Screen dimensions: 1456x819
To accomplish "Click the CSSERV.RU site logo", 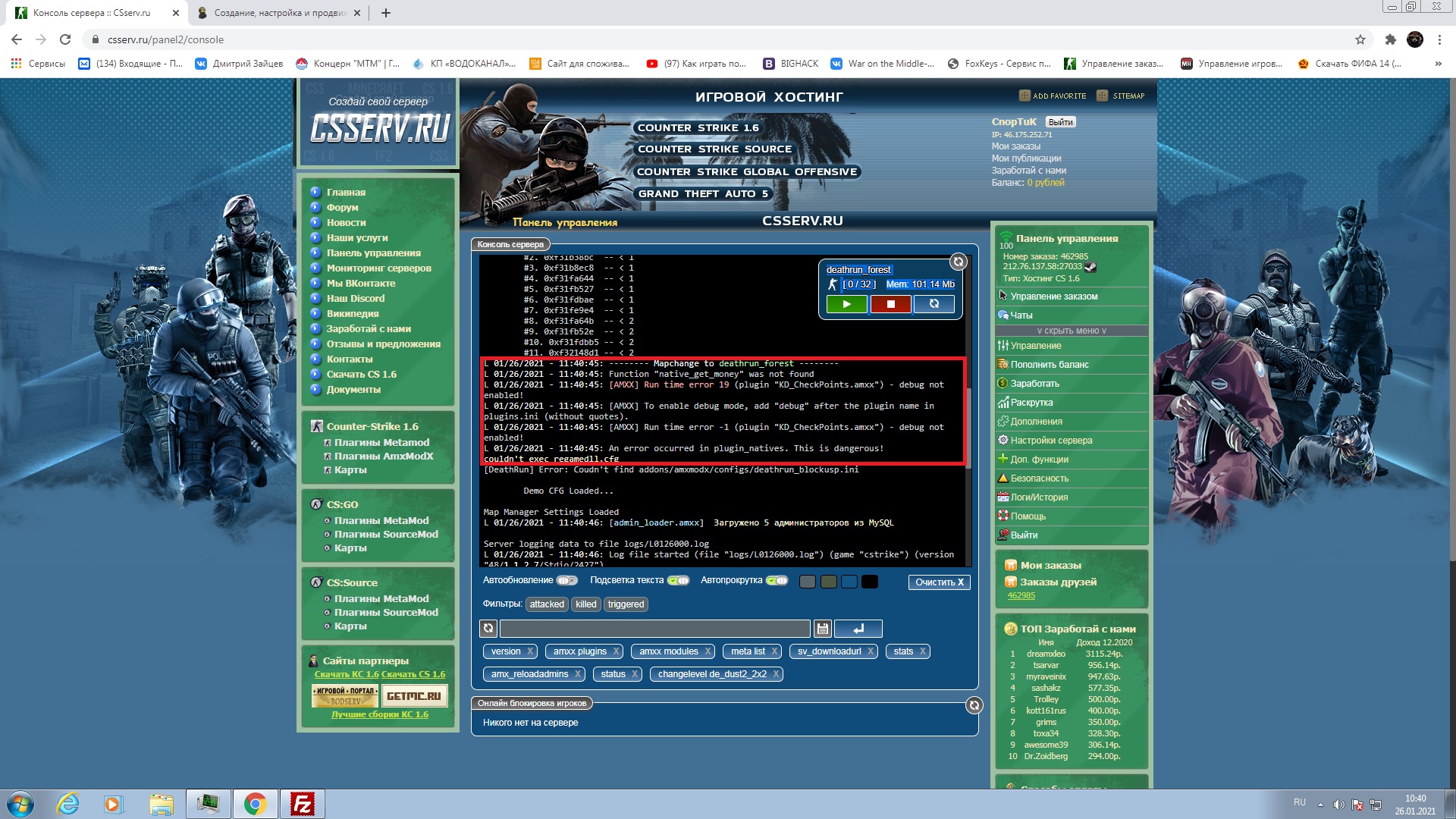I will click(380, 128).
